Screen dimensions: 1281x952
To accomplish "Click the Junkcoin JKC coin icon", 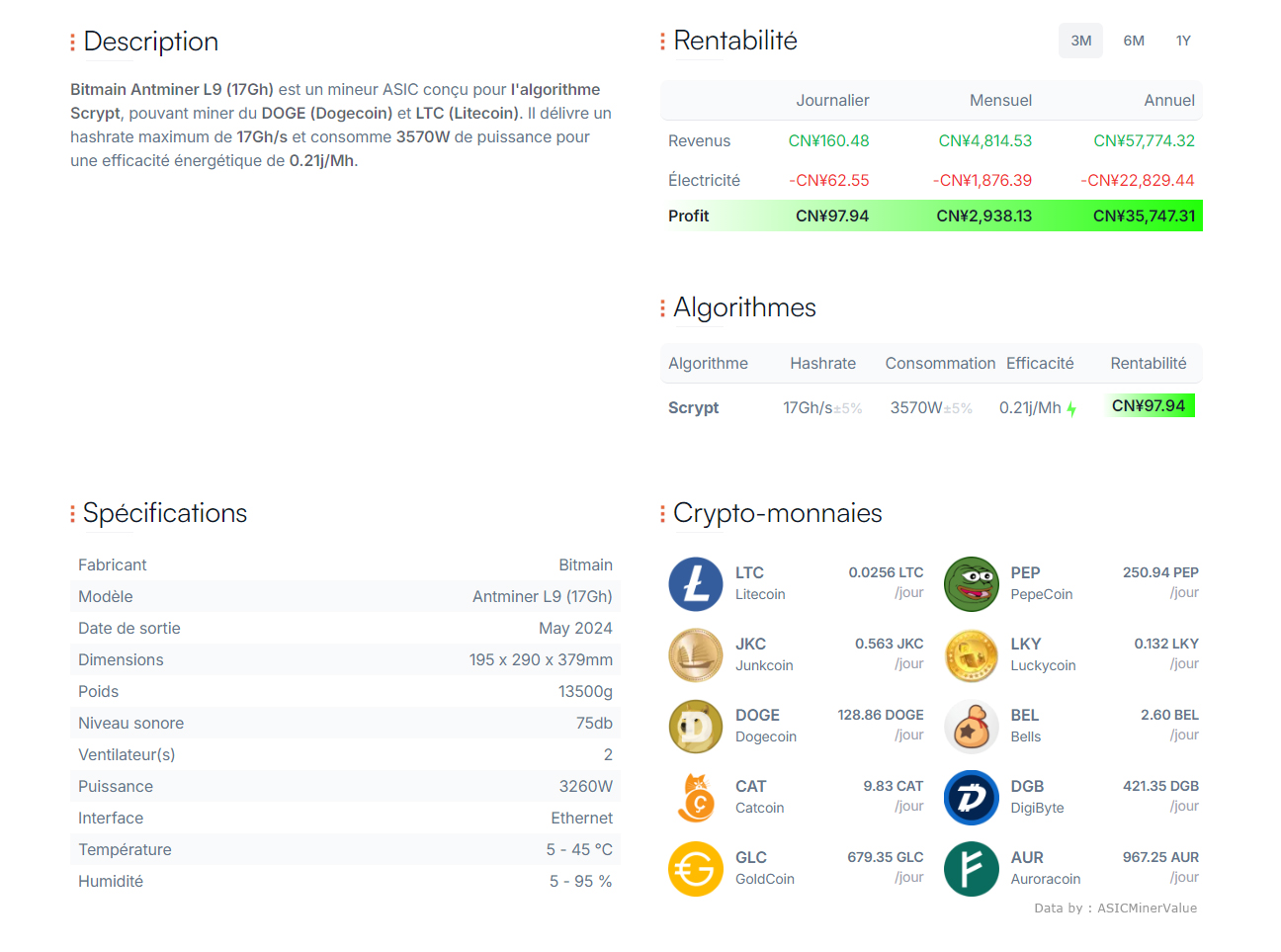I will tap(696, 655).
